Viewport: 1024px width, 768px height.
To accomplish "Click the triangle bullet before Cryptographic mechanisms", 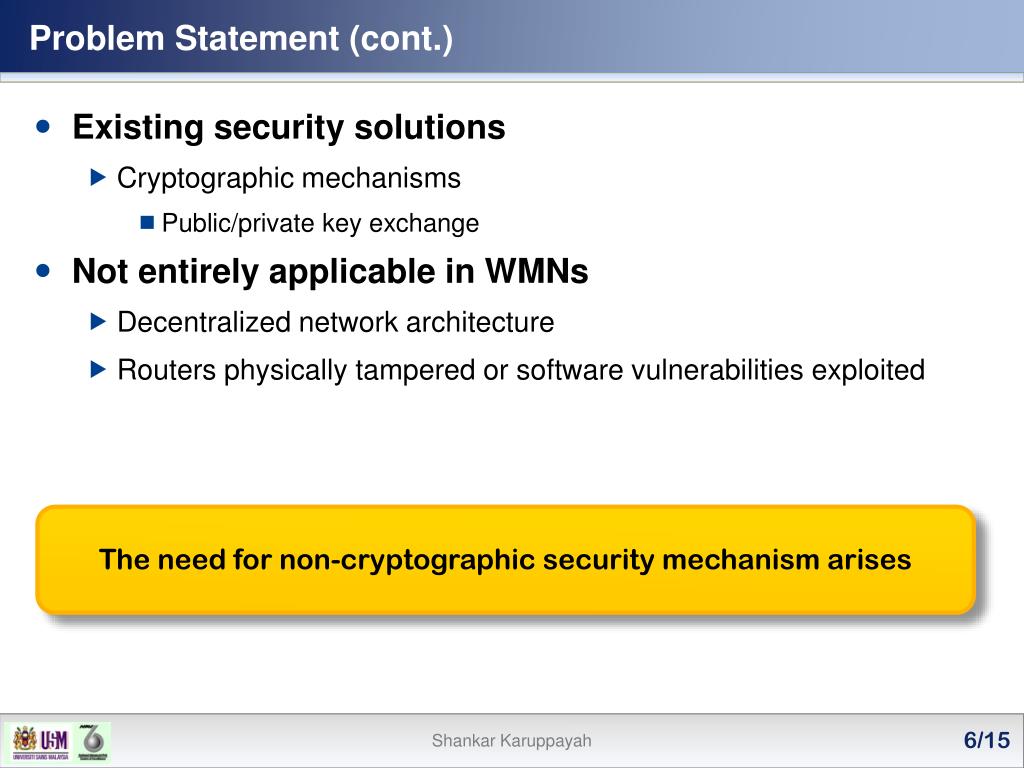I will pyautogui.click(x=98, y=177).
